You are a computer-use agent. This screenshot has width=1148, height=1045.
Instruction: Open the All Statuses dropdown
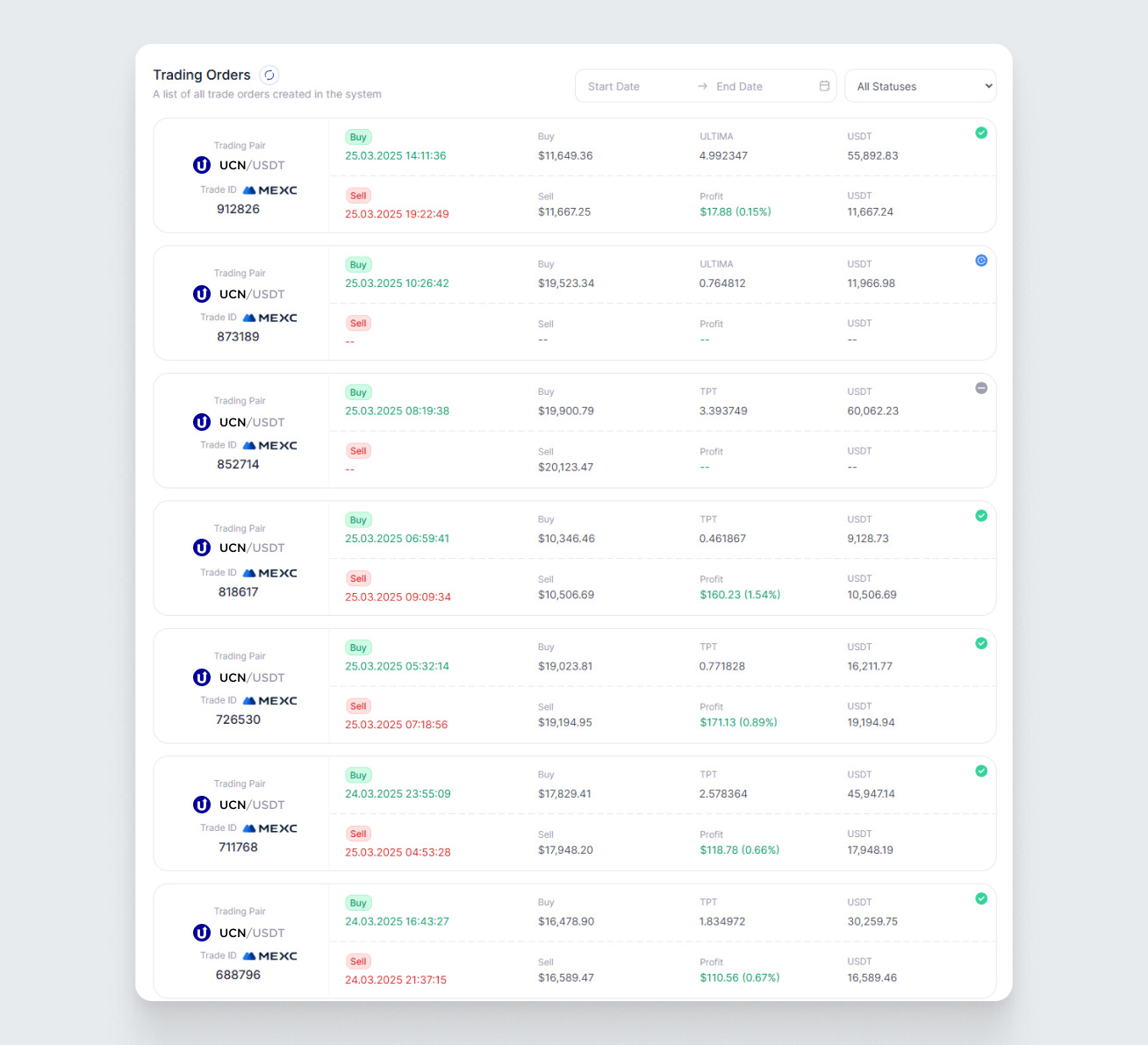tap(920, 86)
